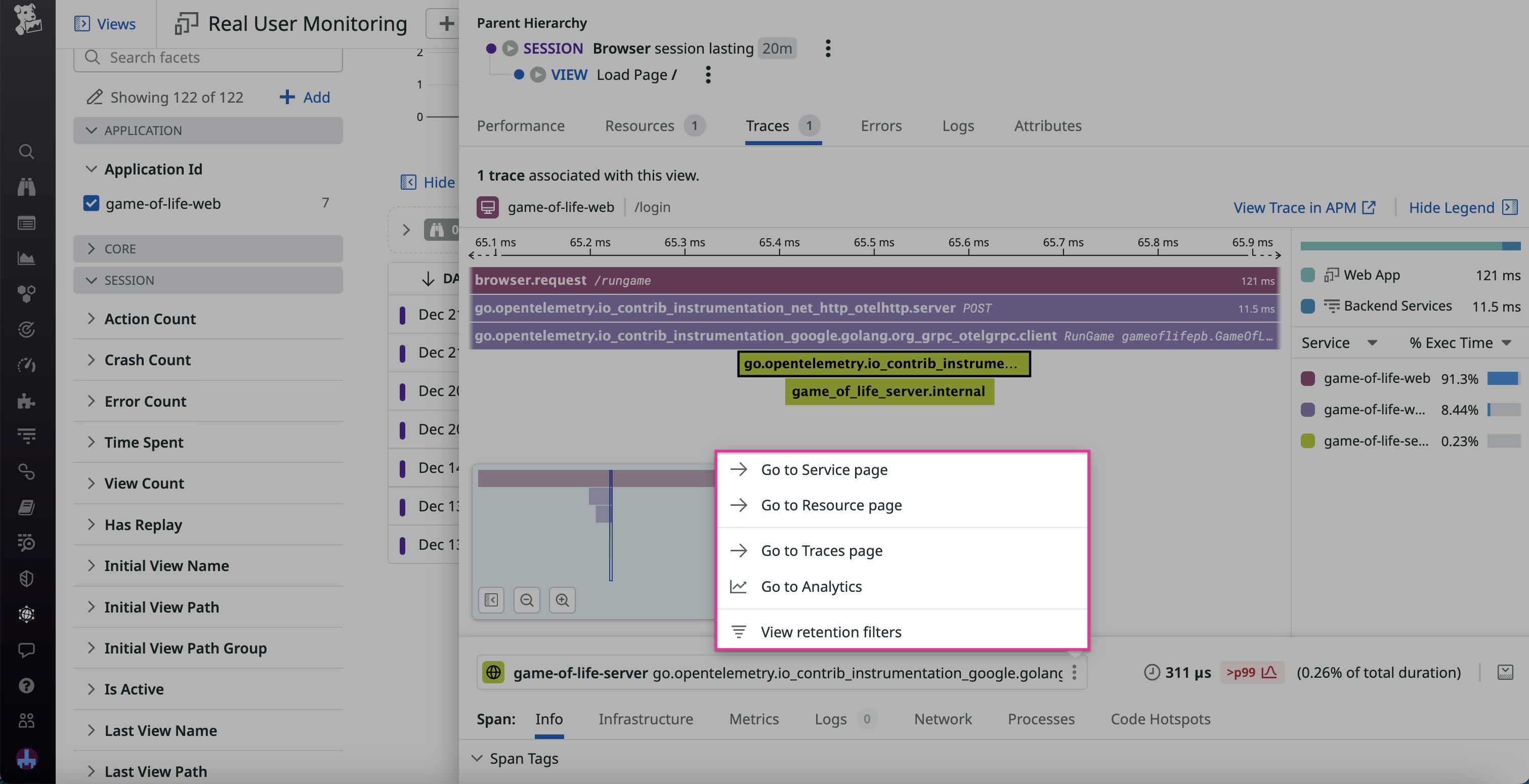Open the Security shield icon in sidebar
Viewport: 1529px width, 784px height.
[x=26, y=579]
